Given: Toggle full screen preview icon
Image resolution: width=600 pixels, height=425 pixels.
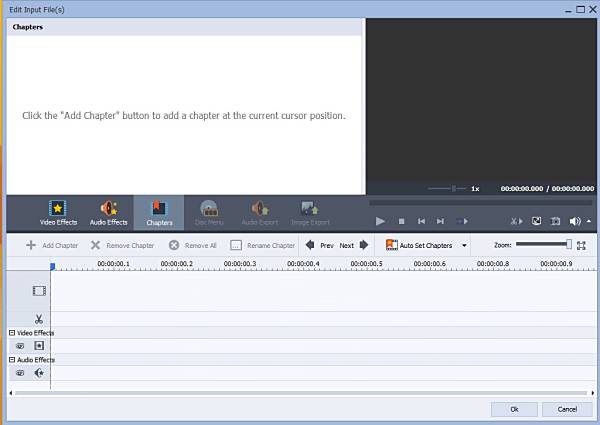Looking at the screenshot, I should click(536, 221).
